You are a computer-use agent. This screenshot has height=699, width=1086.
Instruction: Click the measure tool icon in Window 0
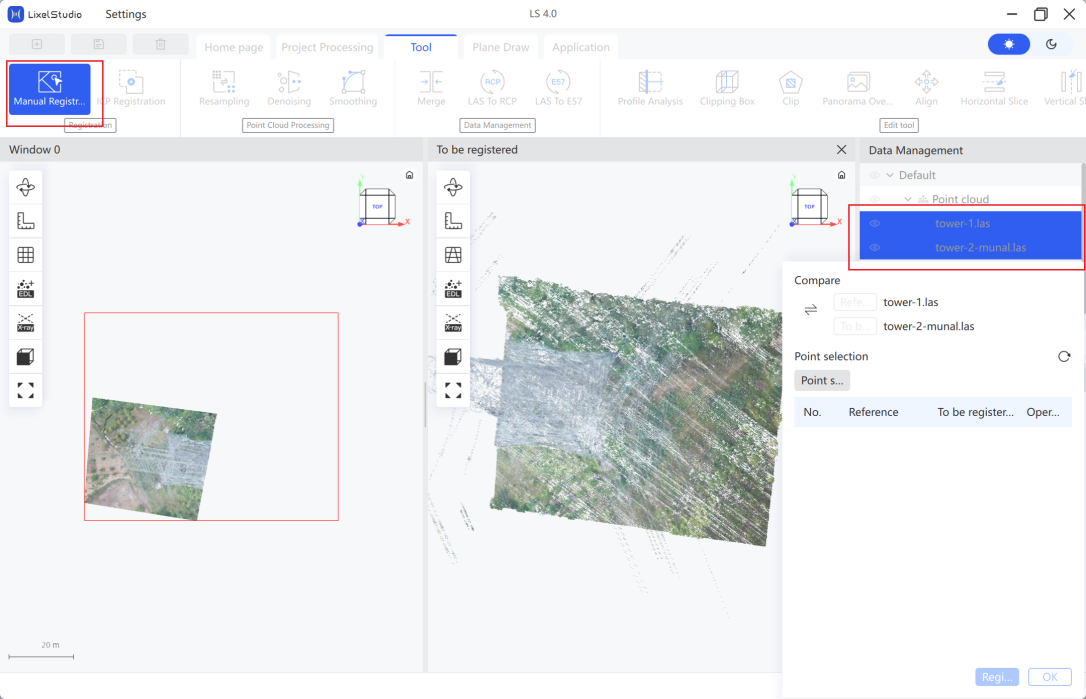coord(26,221)
